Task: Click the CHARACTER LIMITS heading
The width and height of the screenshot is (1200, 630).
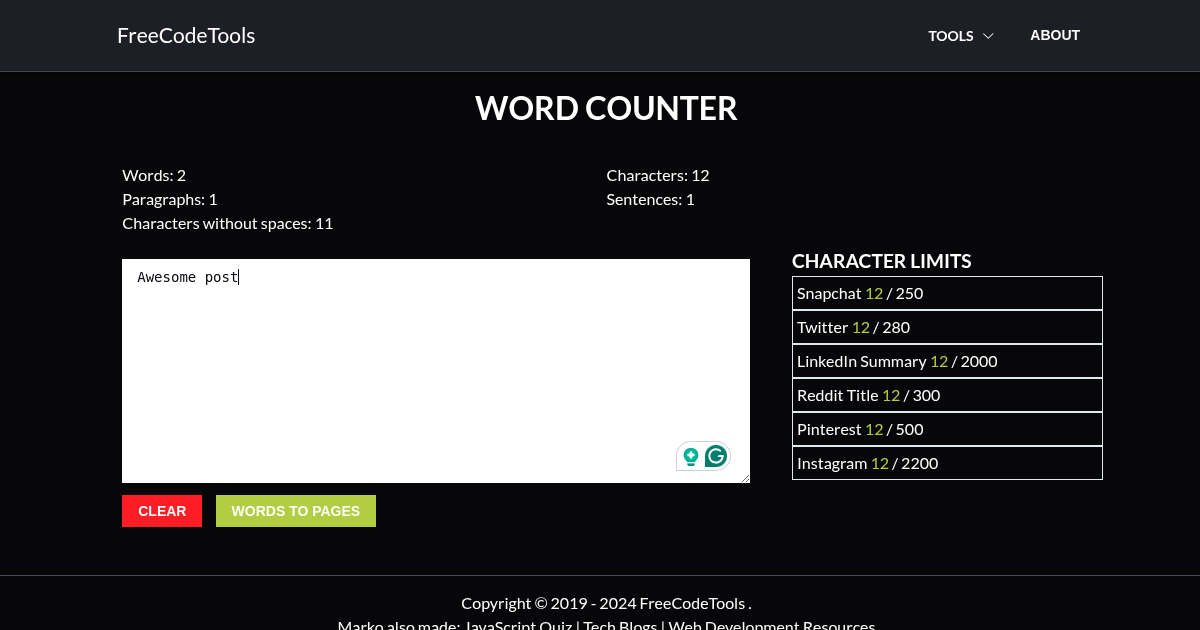Action: click(x=882, y=261)
